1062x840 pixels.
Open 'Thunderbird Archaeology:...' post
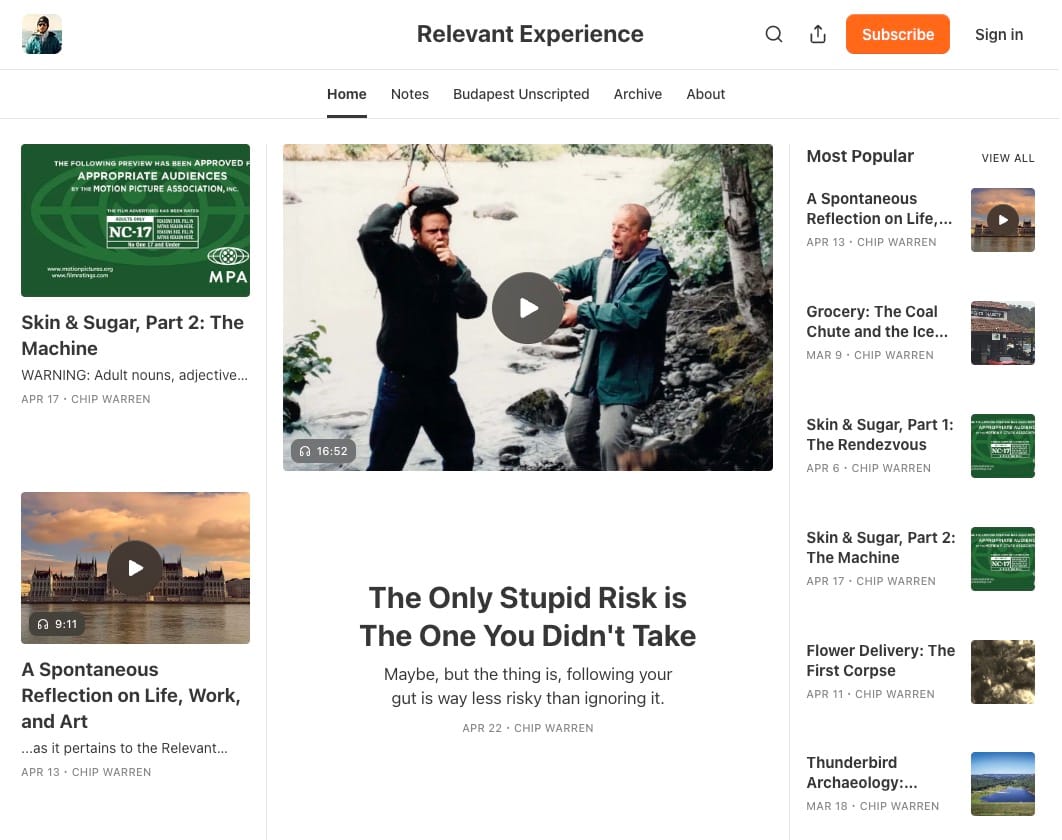click(862, 773)
